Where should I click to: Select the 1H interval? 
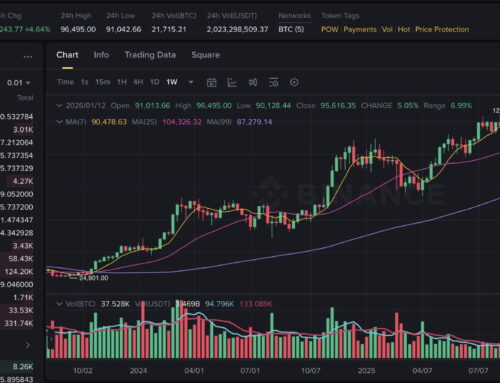click(122, 82)
